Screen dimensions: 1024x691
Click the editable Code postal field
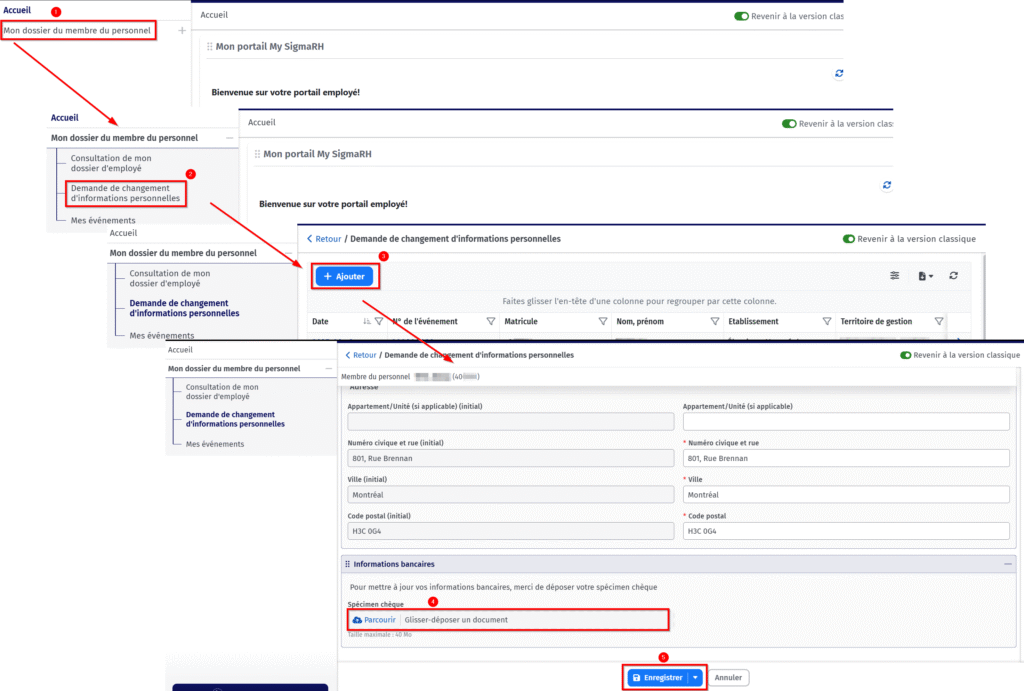[846, 530]
